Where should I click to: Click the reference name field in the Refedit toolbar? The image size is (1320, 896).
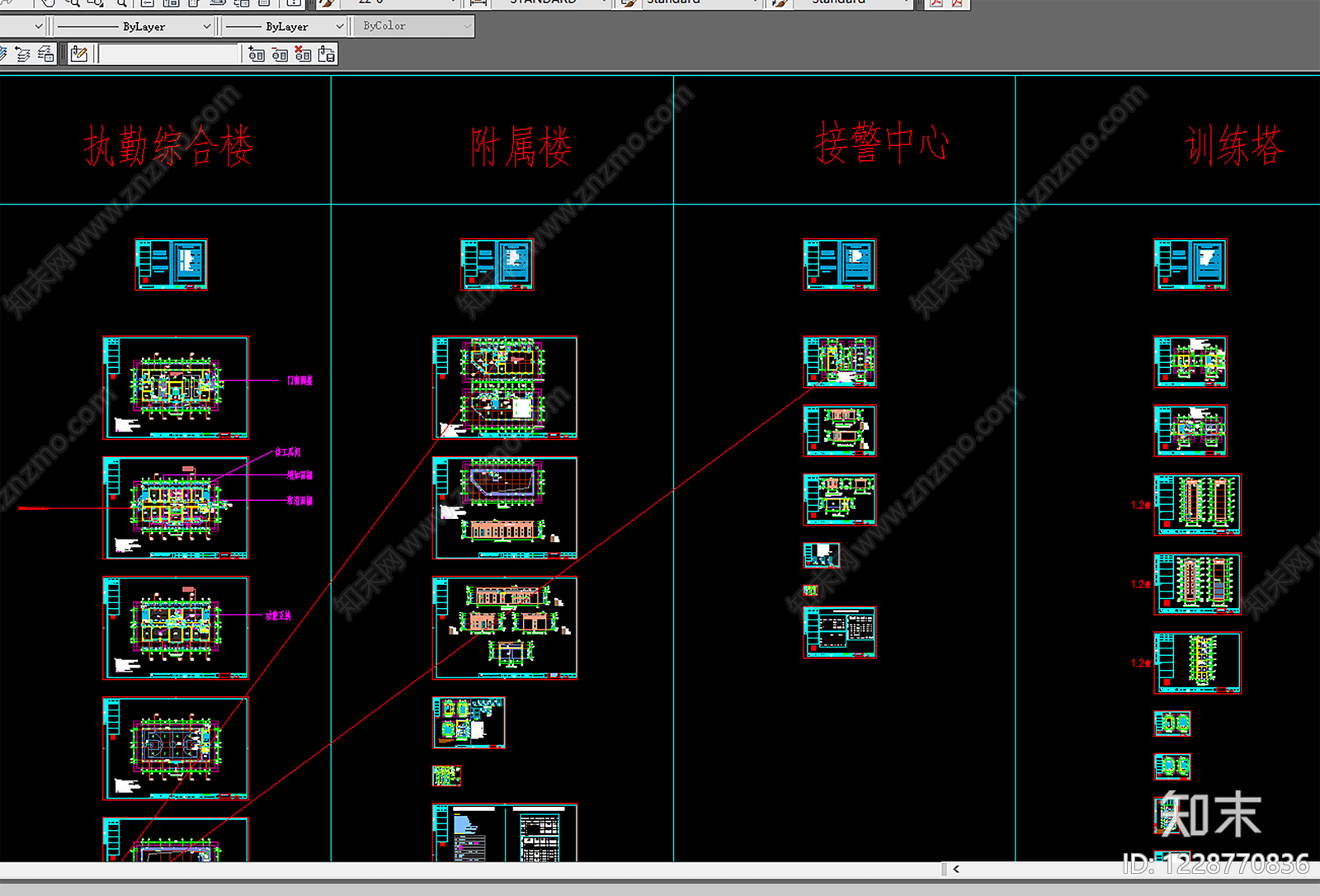point(168,54)
